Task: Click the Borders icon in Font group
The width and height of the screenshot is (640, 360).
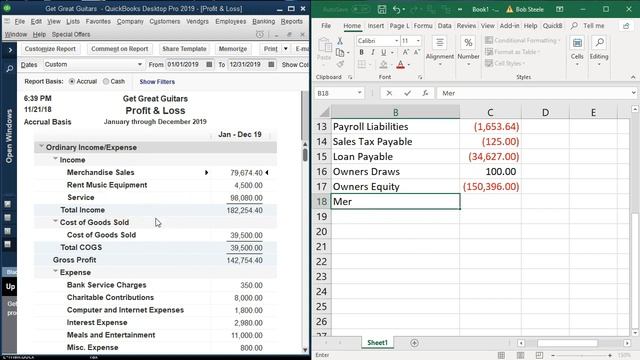Action: [362, 64]
